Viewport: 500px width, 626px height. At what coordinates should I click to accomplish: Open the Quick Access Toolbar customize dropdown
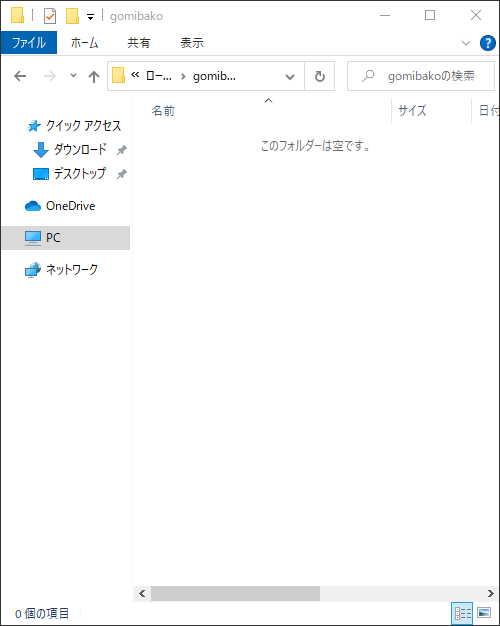pos(91,17)
